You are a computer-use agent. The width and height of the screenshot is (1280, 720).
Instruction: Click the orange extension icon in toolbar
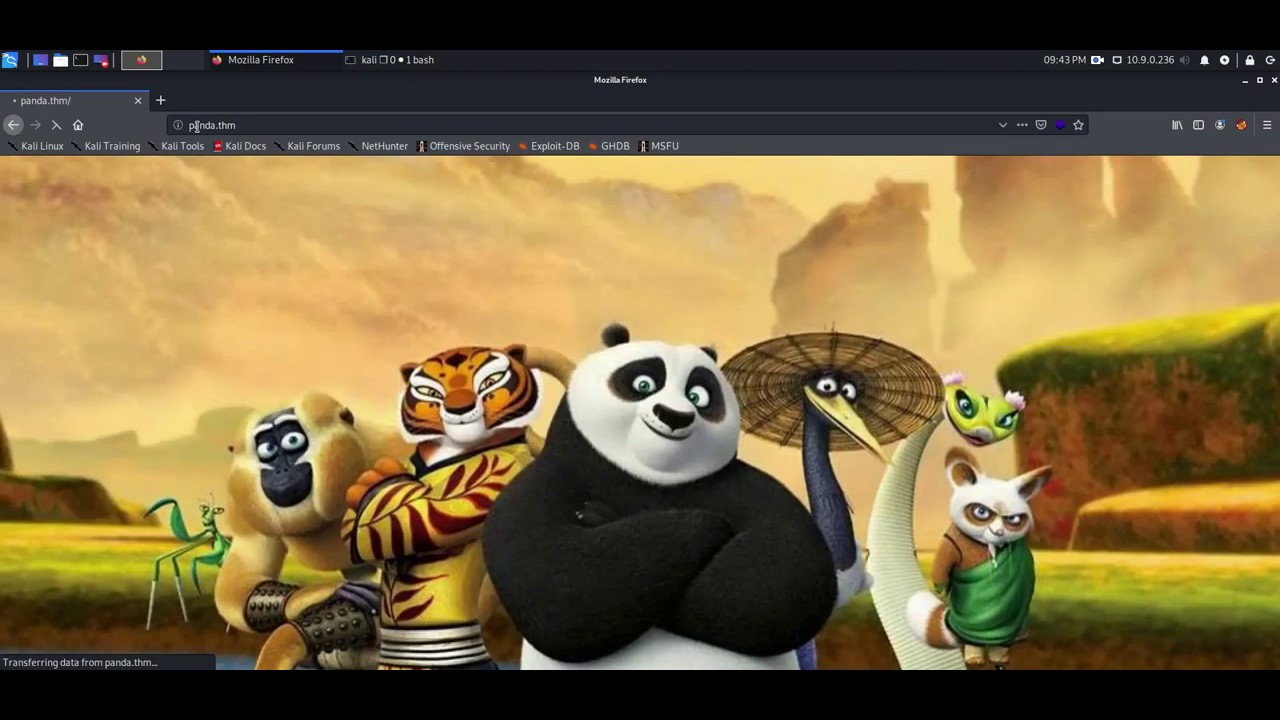[x=1241, y=125]
